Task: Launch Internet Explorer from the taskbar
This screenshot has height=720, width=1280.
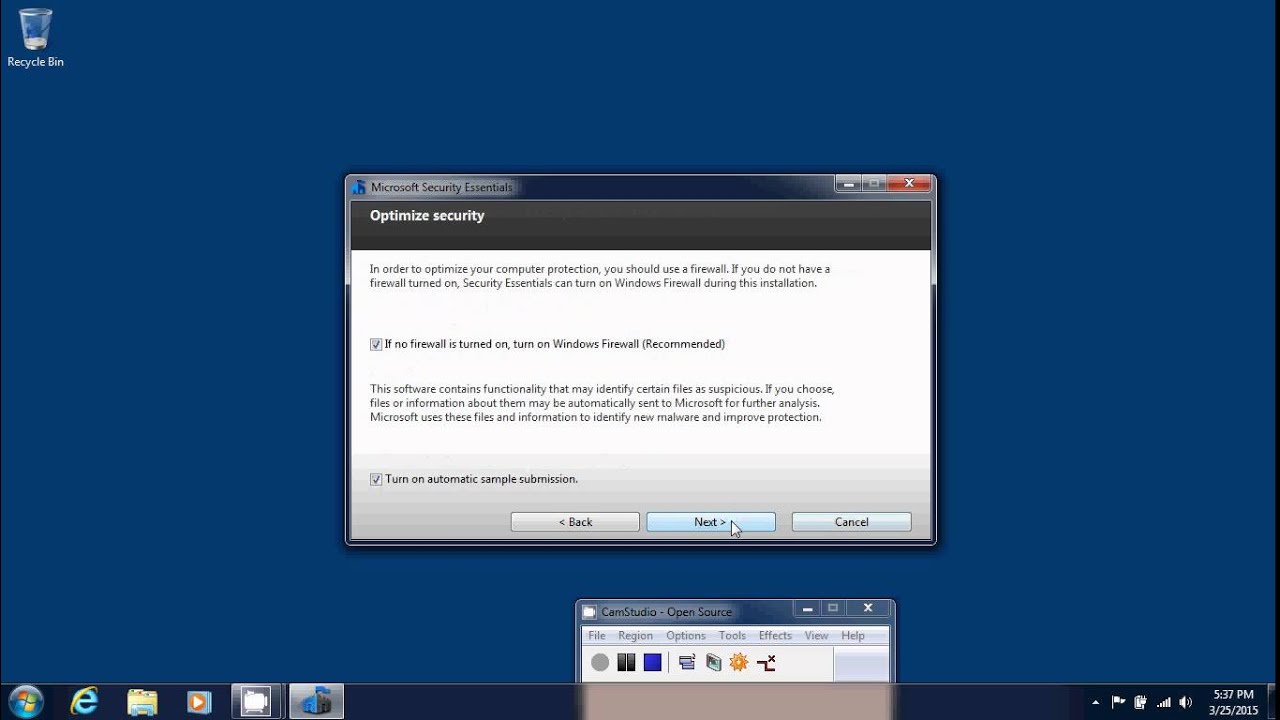Action: click(x=85, y=702)
